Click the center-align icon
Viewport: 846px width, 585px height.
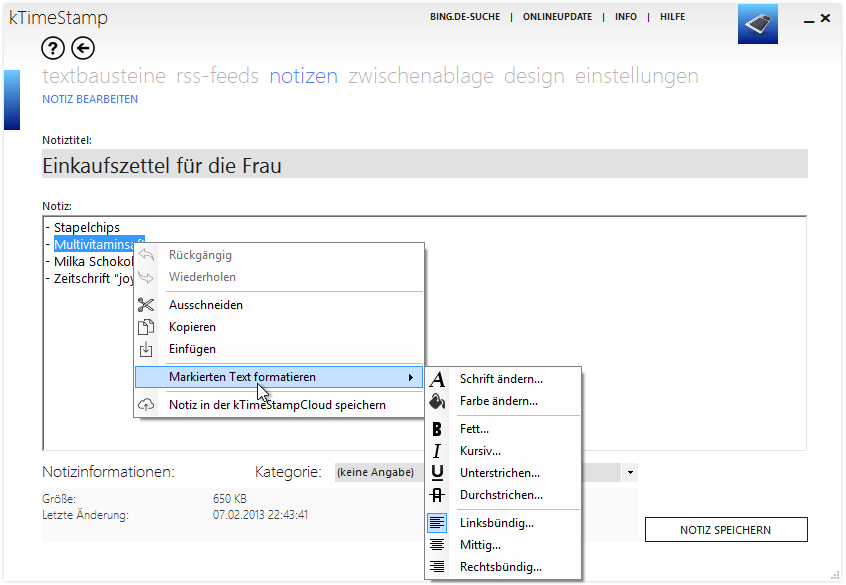pyautogui.click(x=437, y=545)
